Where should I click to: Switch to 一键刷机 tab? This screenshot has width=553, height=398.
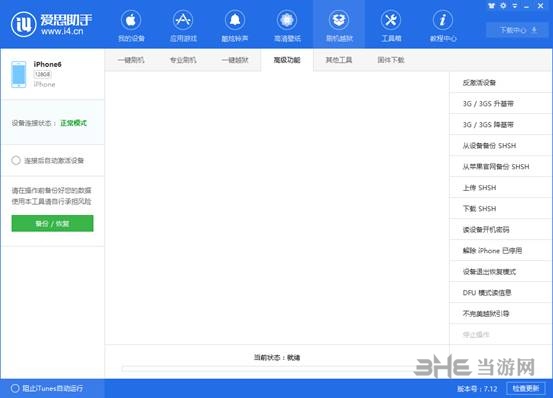pyautogui.click(x=131, y=60)
